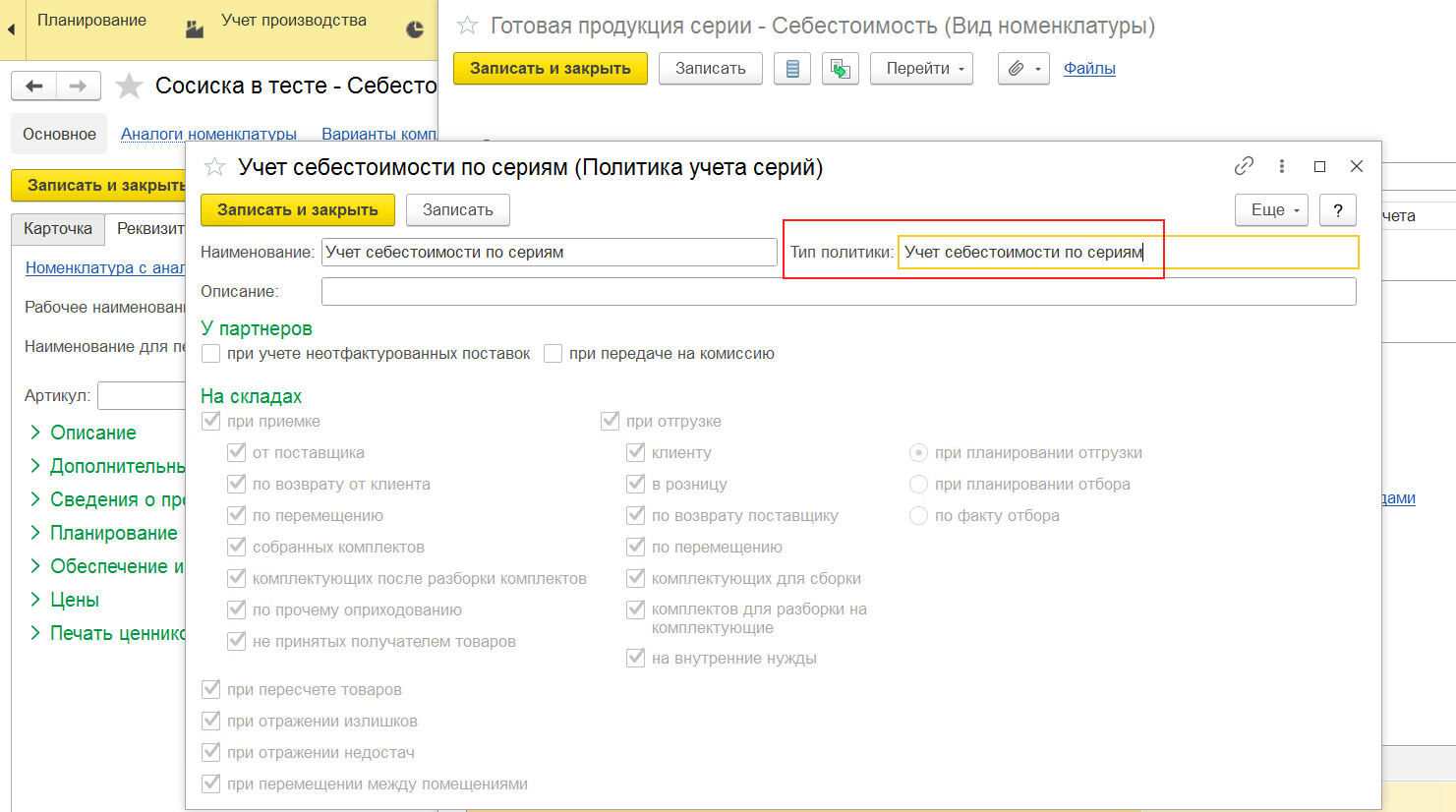Copy link using the chain icon

[x=1244, y=166]
